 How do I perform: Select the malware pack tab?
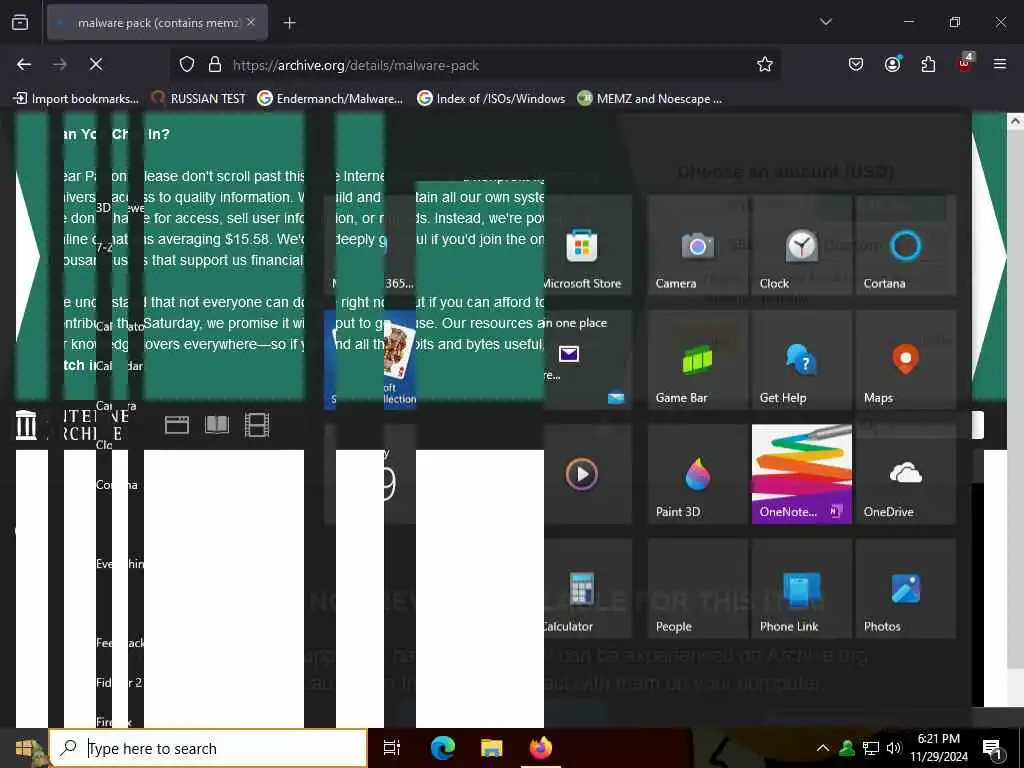[x=157, y=23]
